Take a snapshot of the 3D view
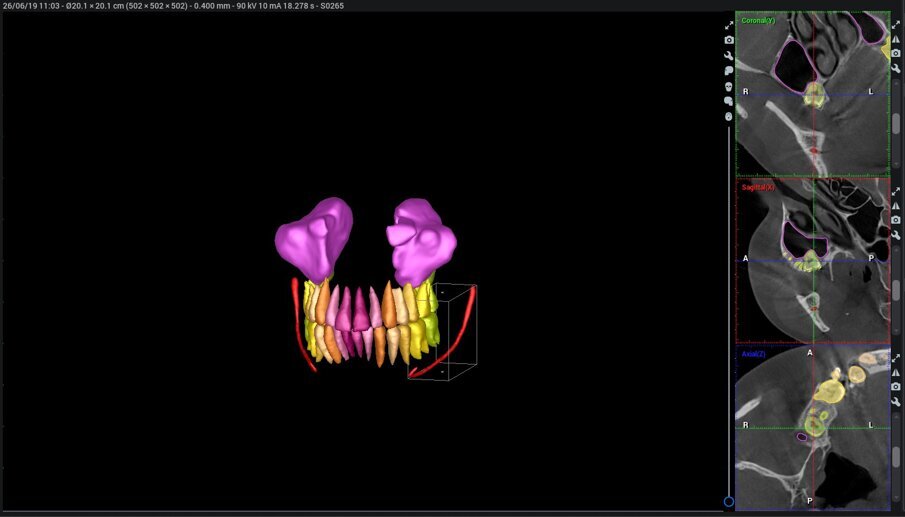 tap(729, 40)
